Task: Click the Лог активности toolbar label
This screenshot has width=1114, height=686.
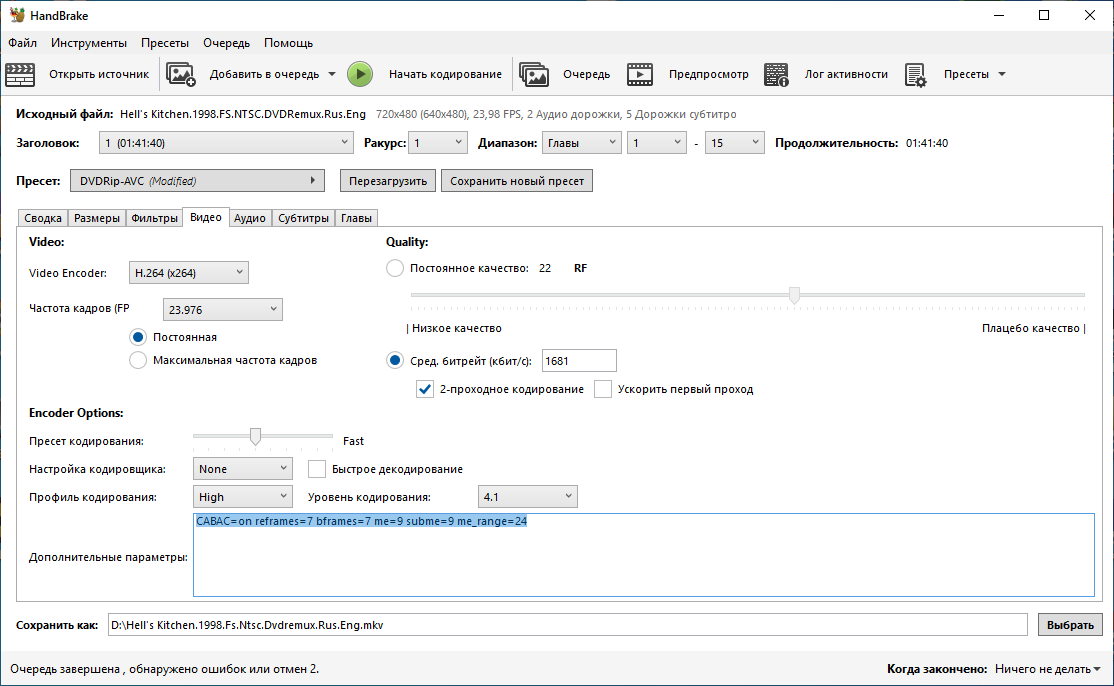Action: 846,74
